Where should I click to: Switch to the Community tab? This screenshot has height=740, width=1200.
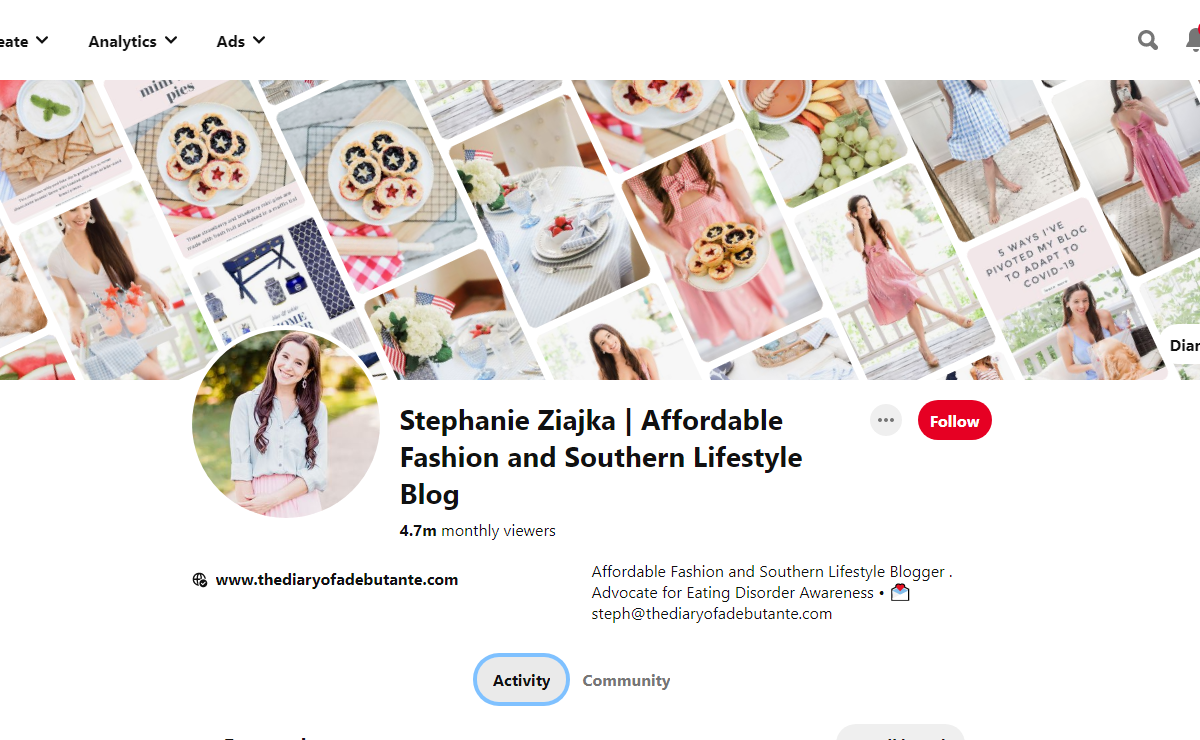626,681
